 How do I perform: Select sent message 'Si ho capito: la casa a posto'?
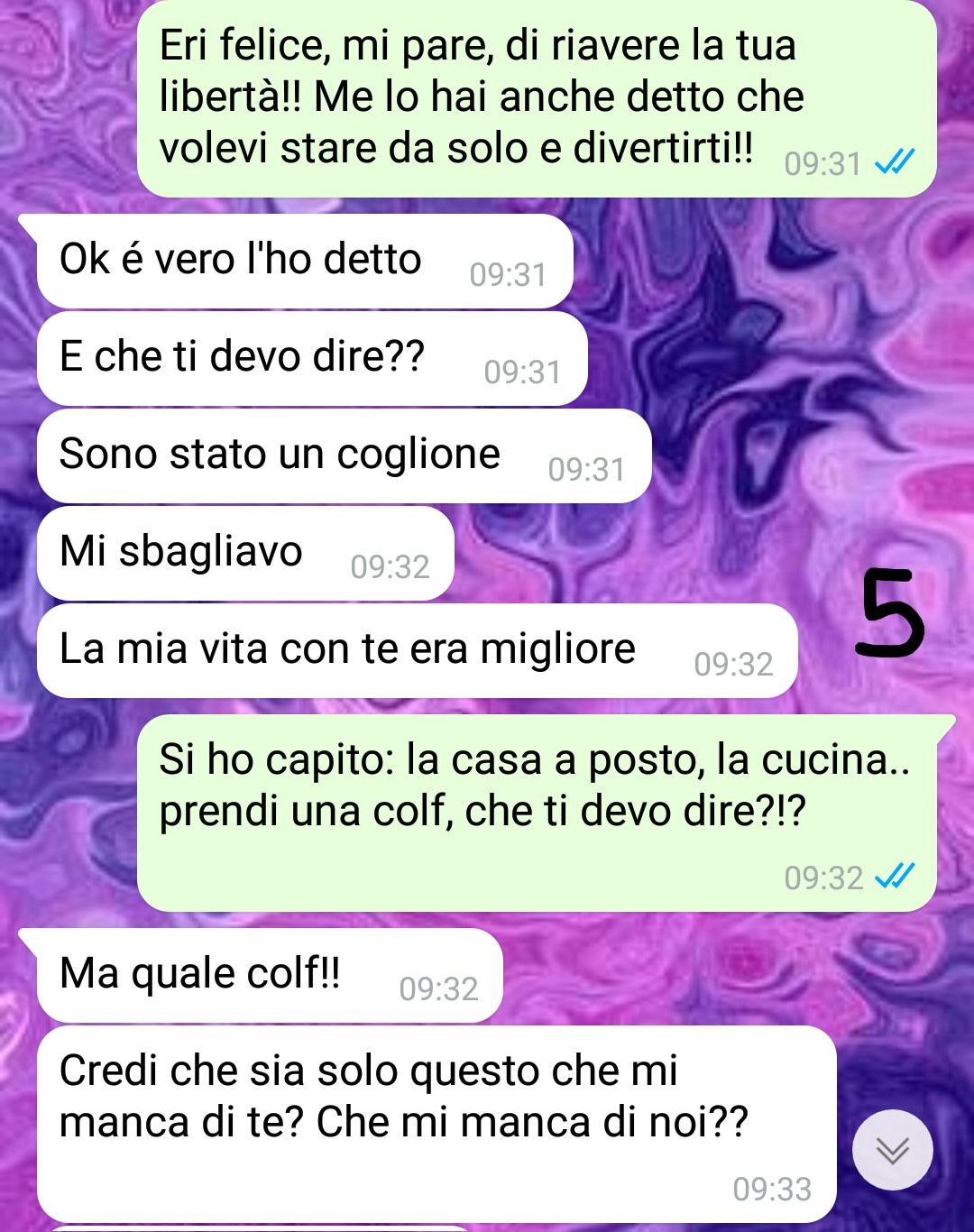coord(537,813)
